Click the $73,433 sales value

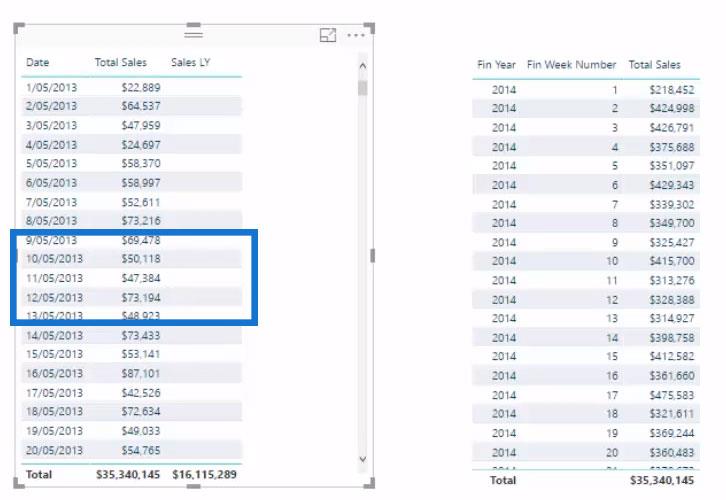141,336
